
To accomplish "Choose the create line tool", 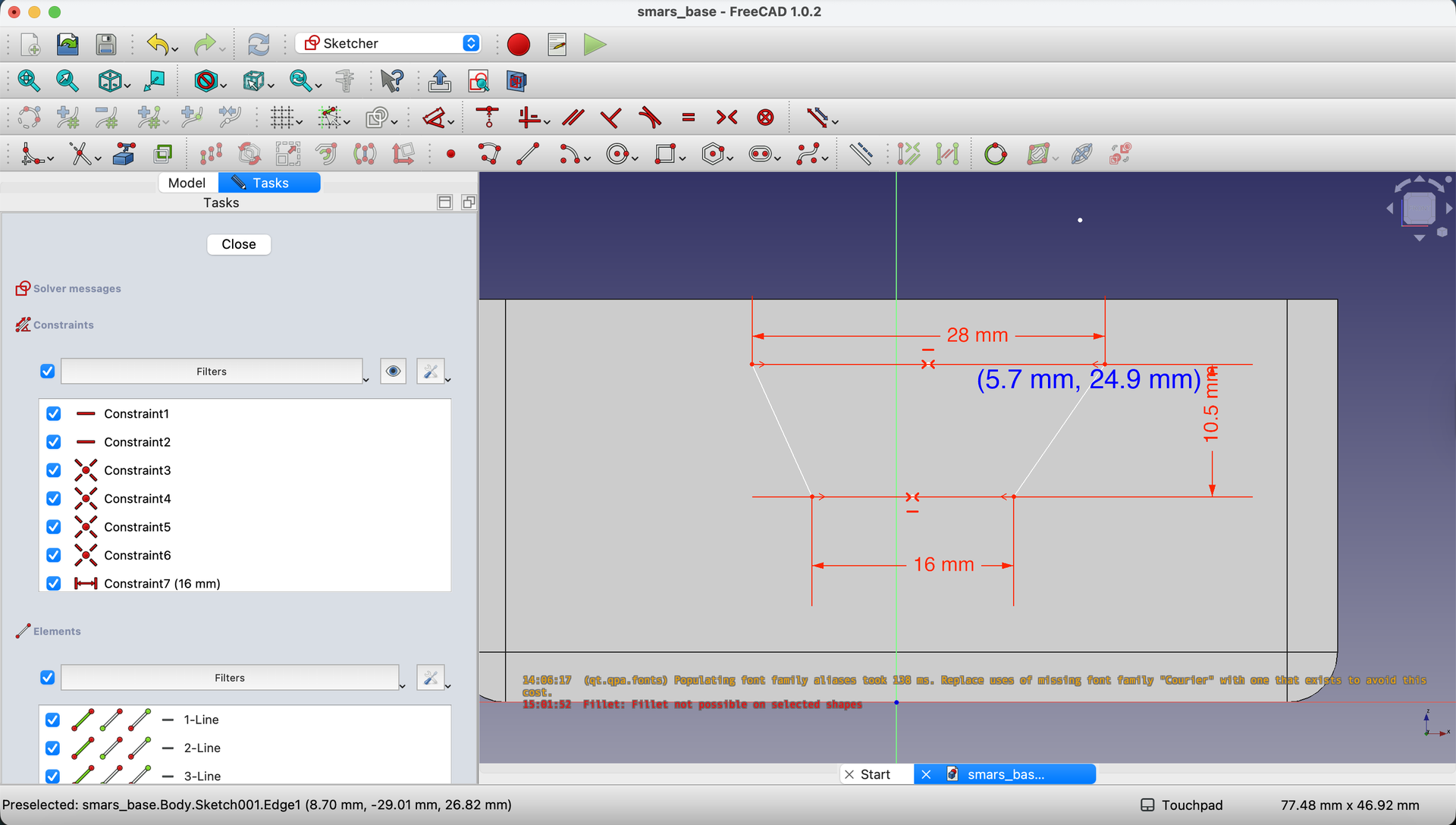I will pyautogui.click(x=528, y=154).
